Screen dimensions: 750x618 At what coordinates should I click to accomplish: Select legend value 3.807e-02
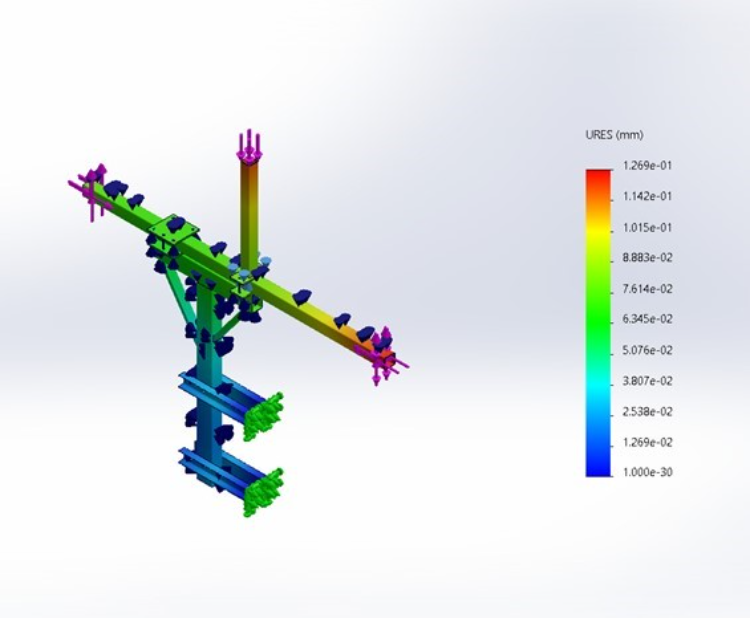647,381
